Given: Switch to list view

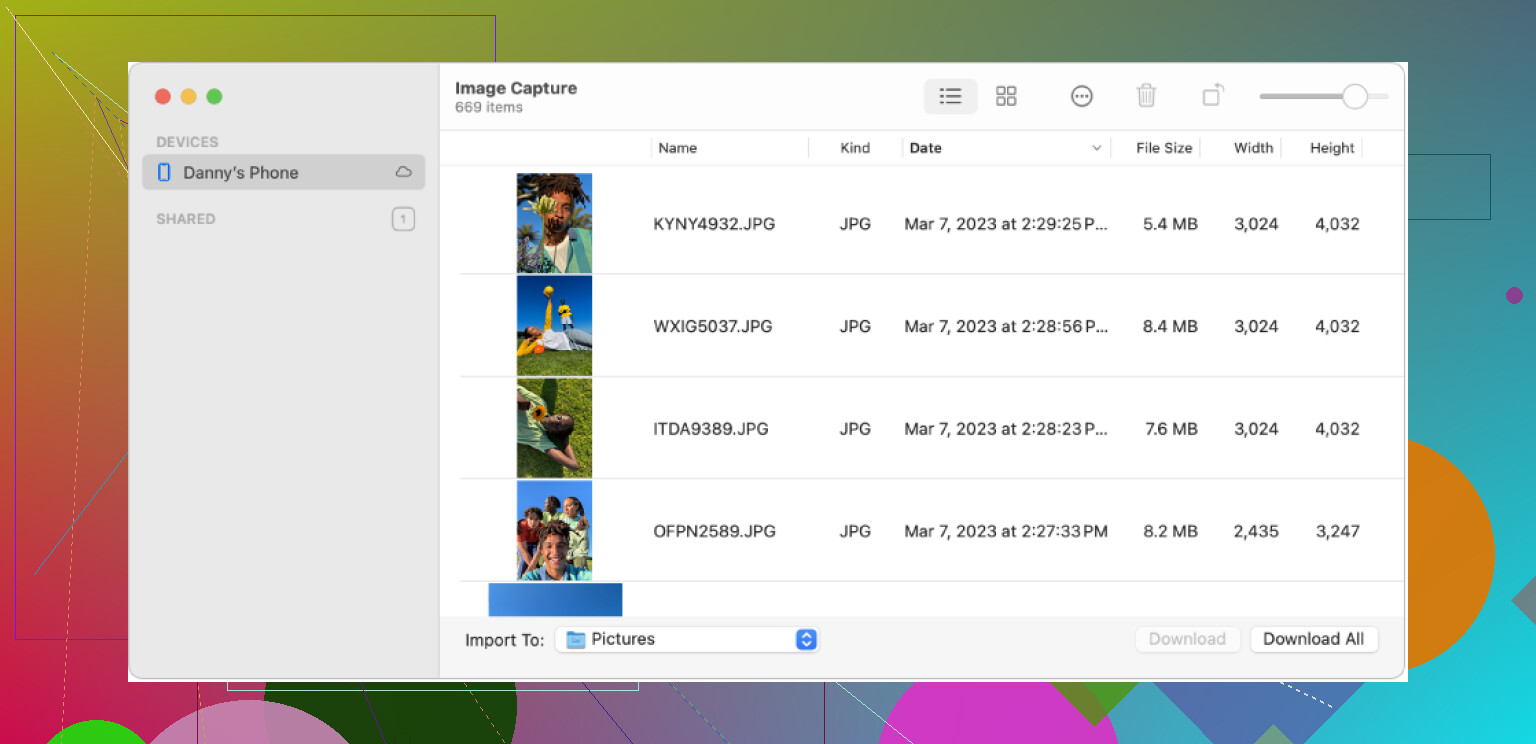Looking at the screenshot, I should pyautogui.click(x=950, y=96).
